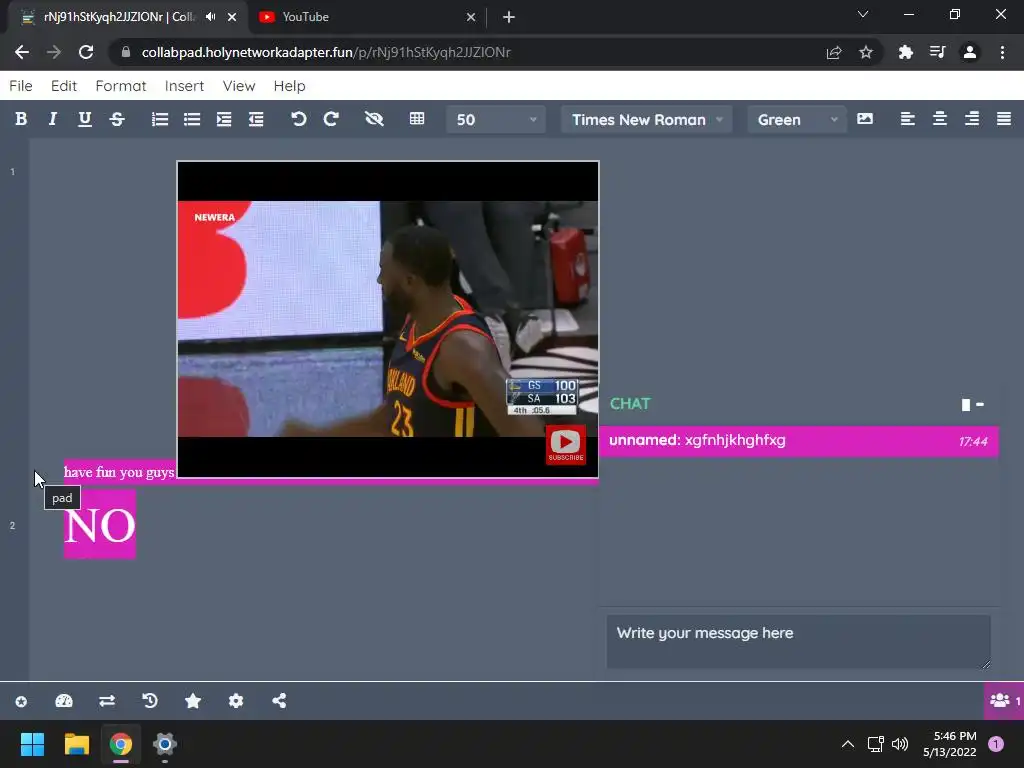Toggle italic formatting
The image size is (1024, 768).
tap(53, 119)
